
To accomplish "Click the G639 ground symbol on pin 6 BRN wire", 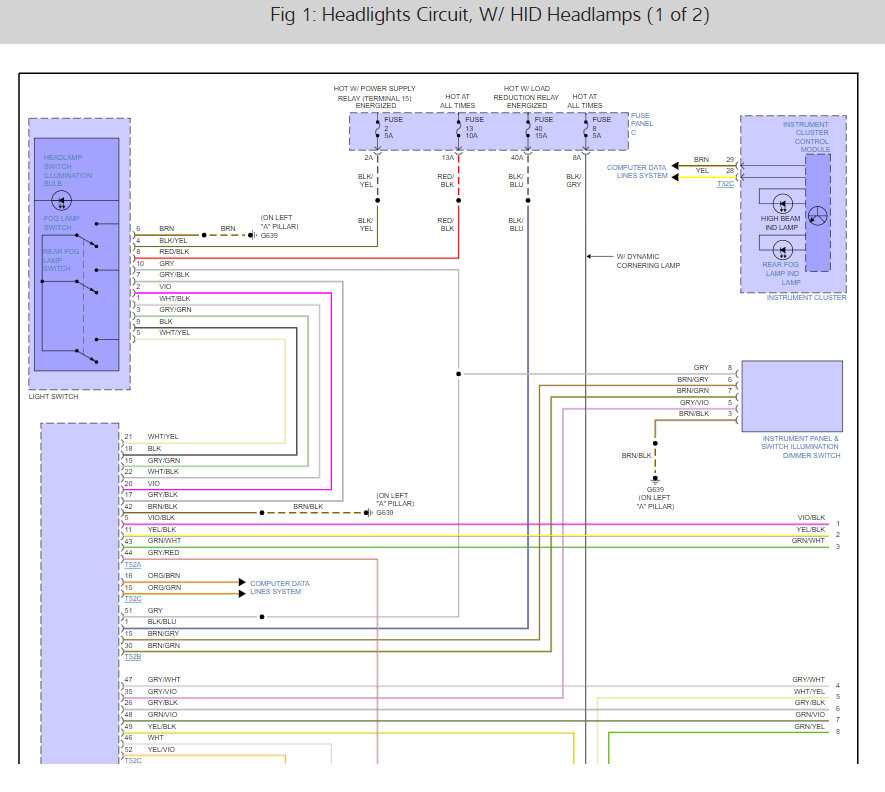I will coord(253,235).
